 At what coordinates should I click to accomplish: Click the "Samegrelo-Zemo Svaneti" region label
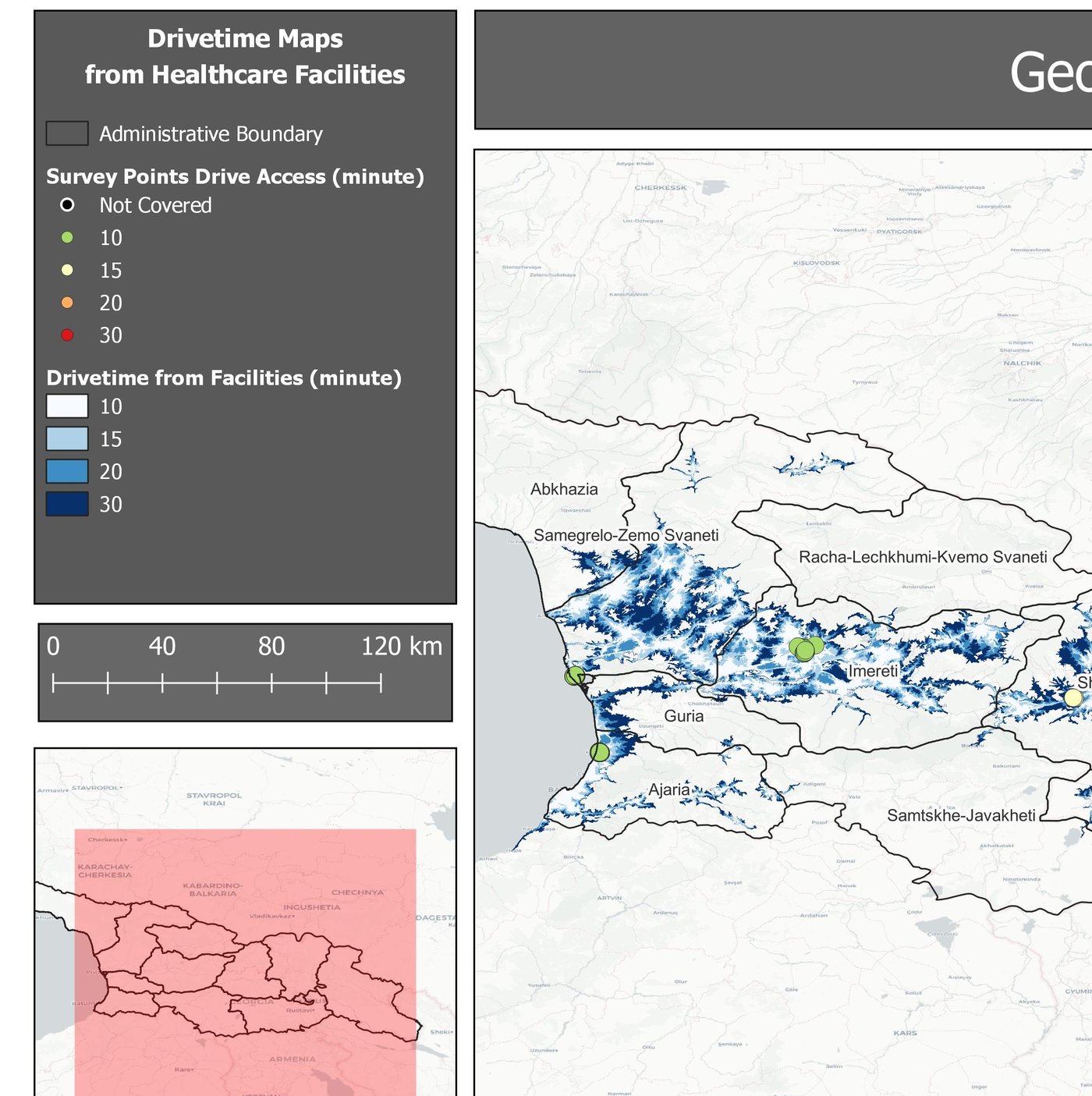click(x=626, y=536)
